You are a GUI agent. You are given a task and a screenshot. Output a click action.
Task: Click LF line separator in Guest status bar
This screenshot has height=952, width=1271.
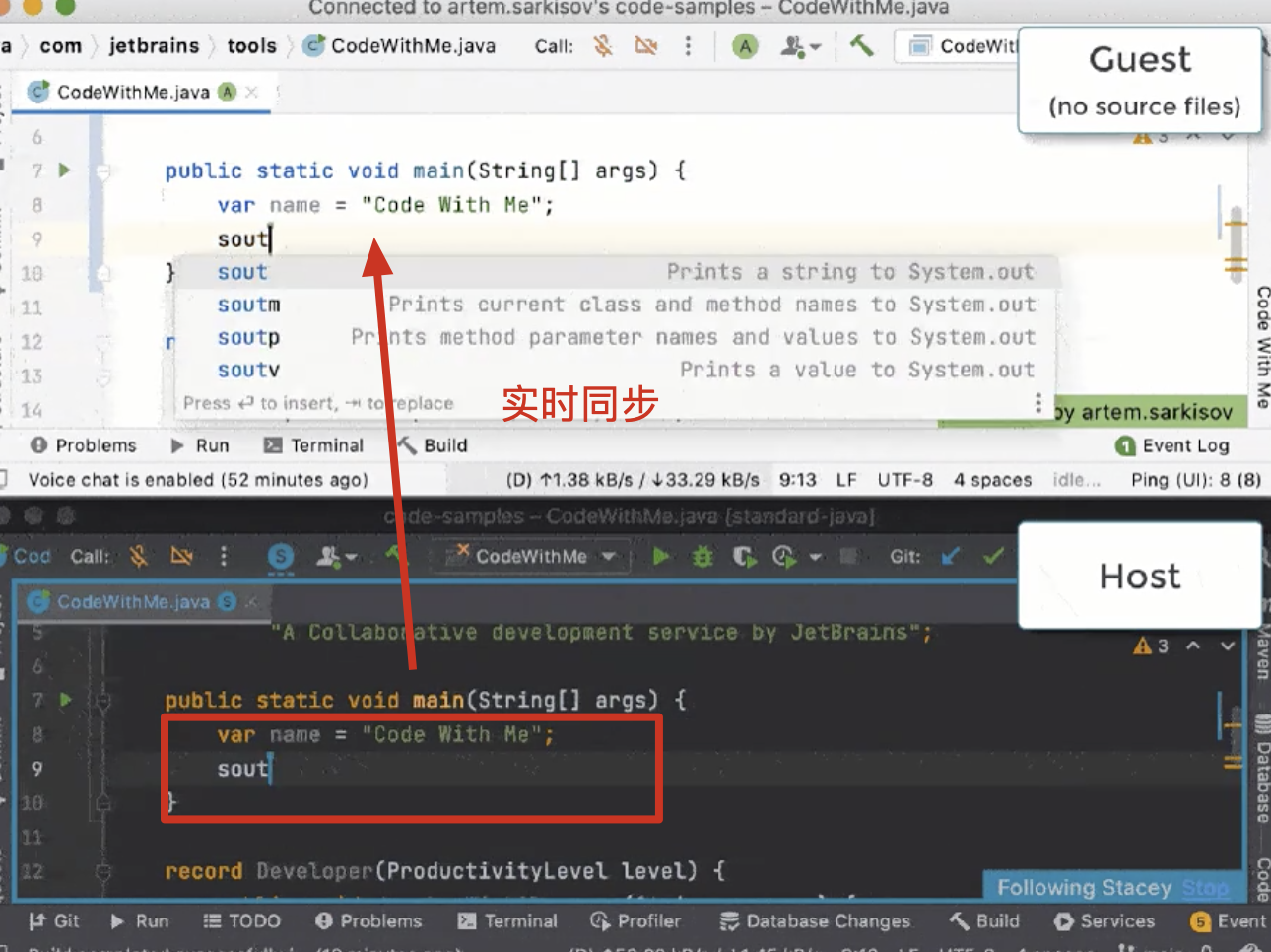pyautogui.click(x=846, y=480)
